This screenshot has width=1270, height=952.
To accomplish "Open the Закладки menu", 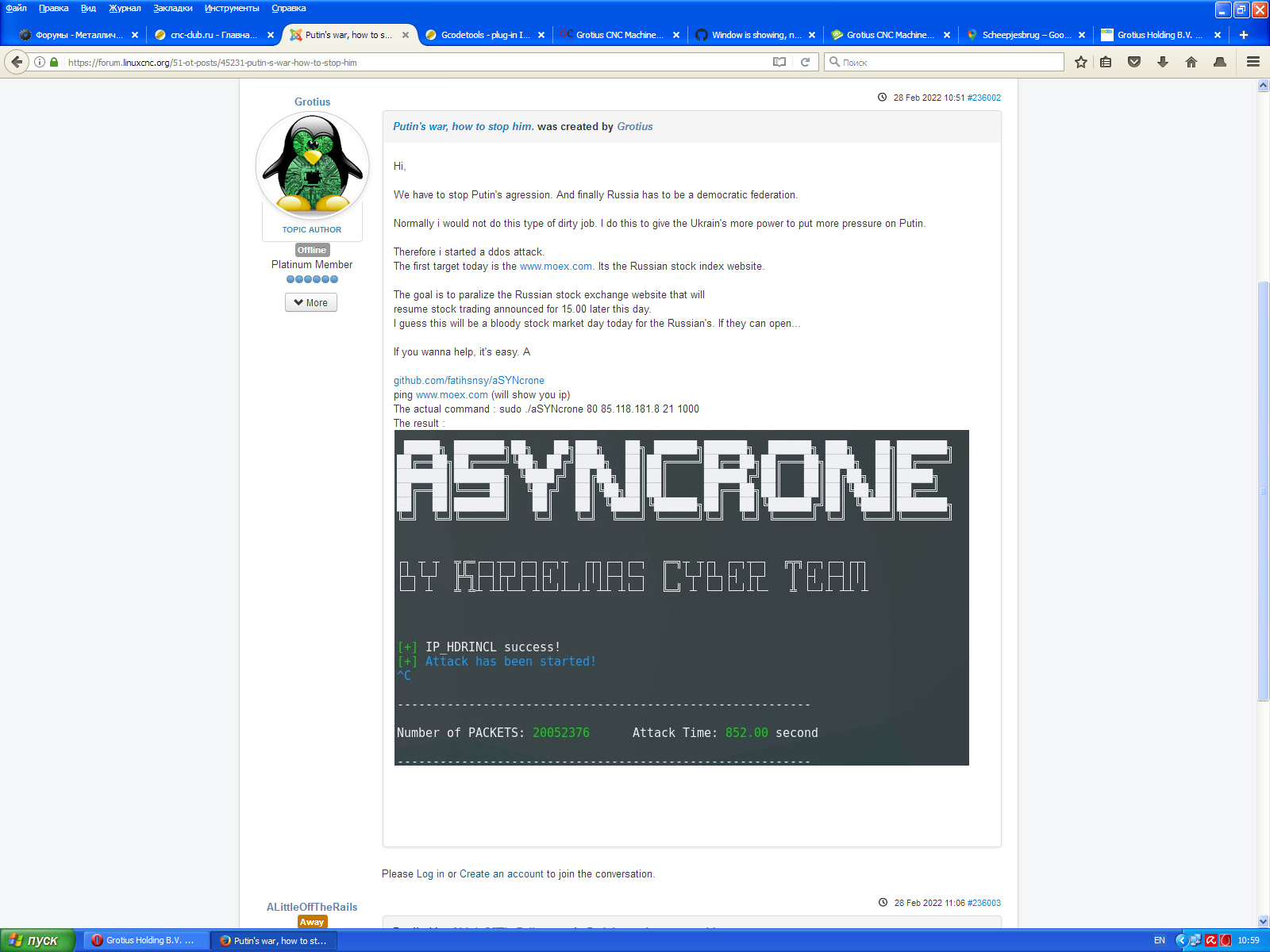I will pos(173,8).
